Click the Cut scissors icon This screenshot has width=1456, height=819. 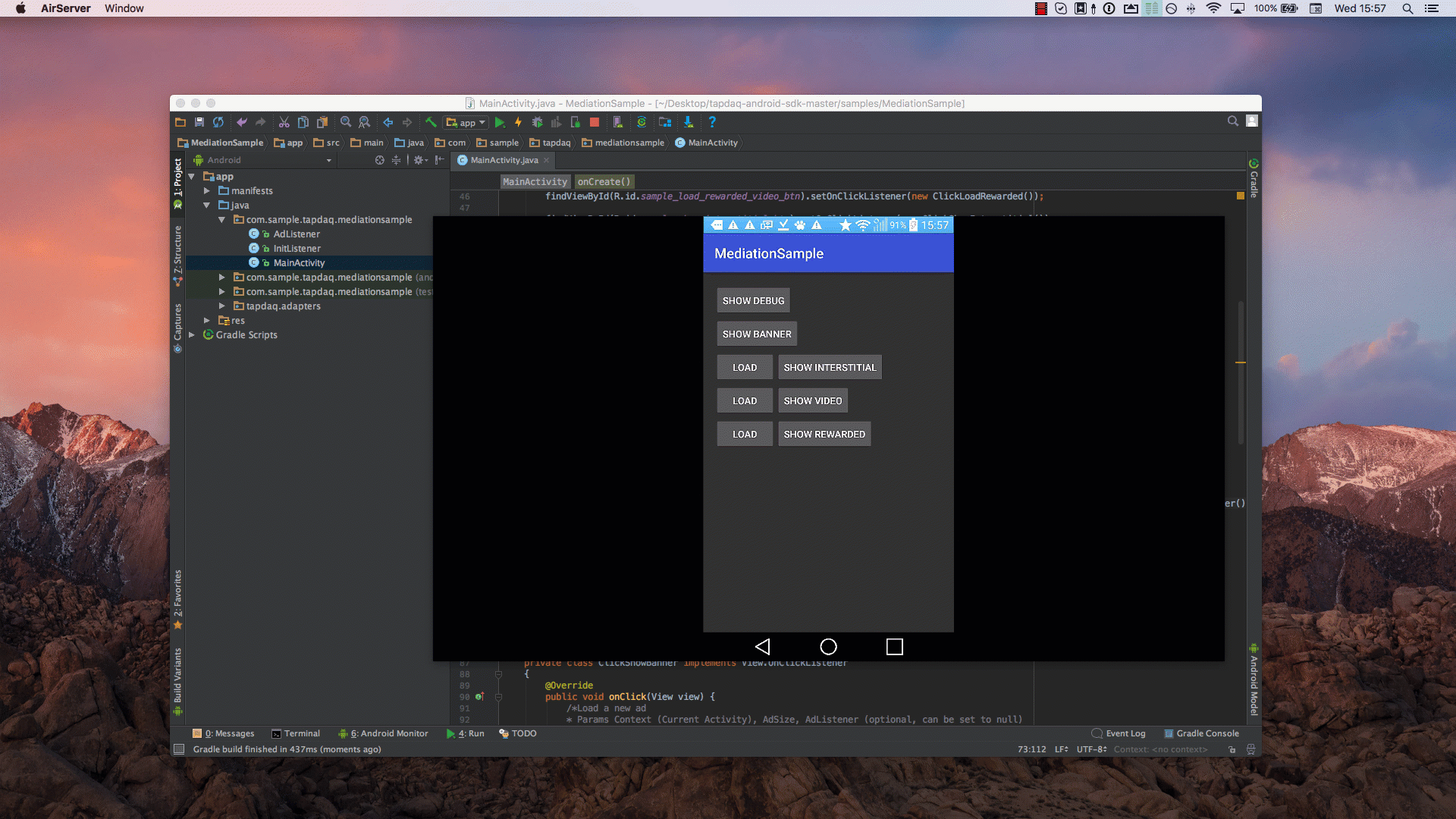pos(284,122)
